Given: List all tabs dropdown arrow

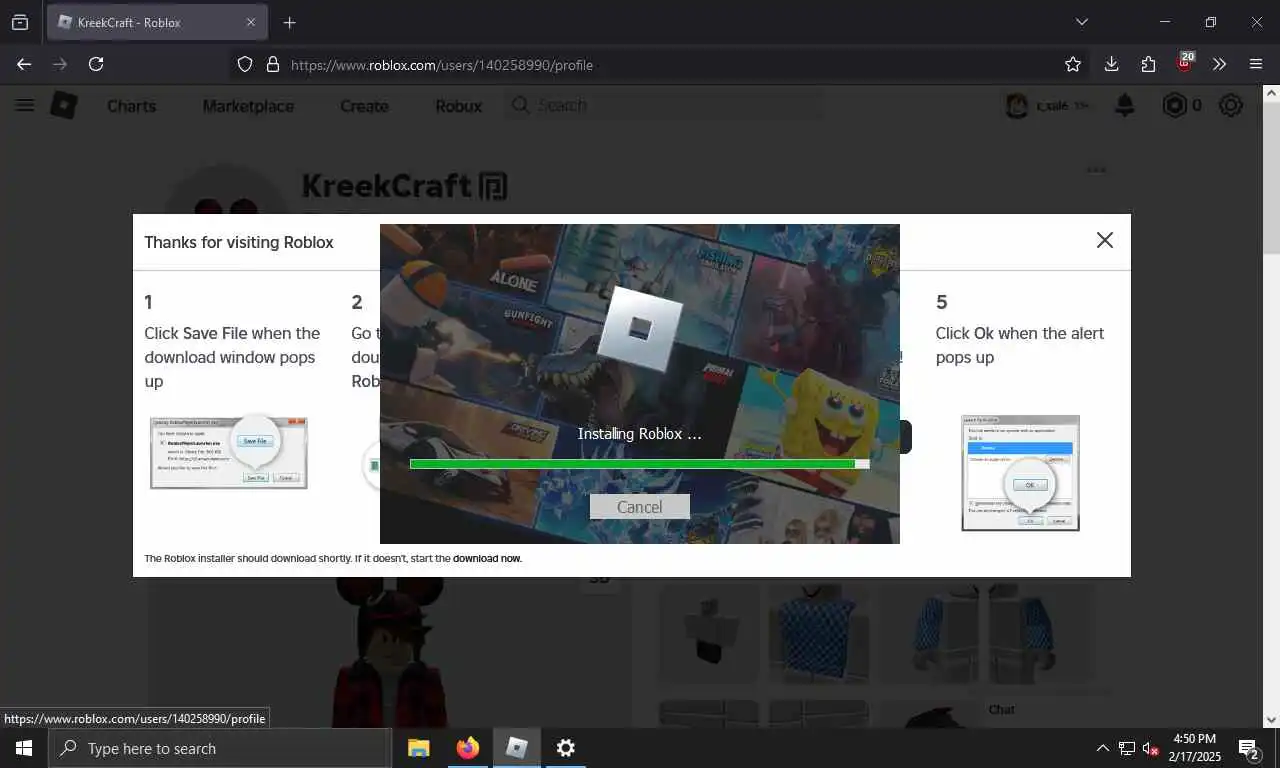Looking at the screenshot, I should point(1081,22).
